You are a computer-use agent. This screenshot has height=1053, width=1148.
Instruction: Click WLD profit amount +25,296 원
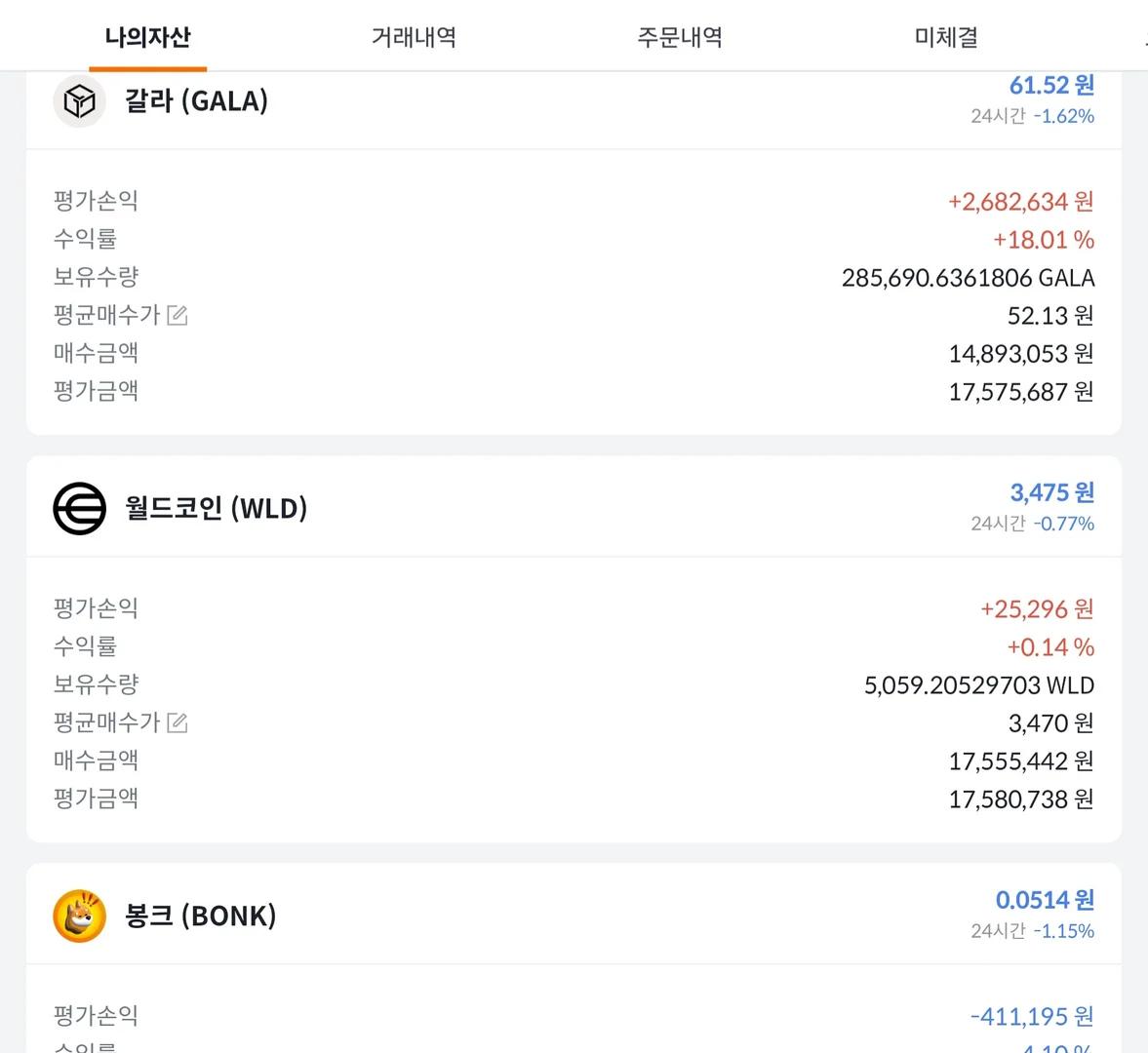click(x=1036, y=609)
